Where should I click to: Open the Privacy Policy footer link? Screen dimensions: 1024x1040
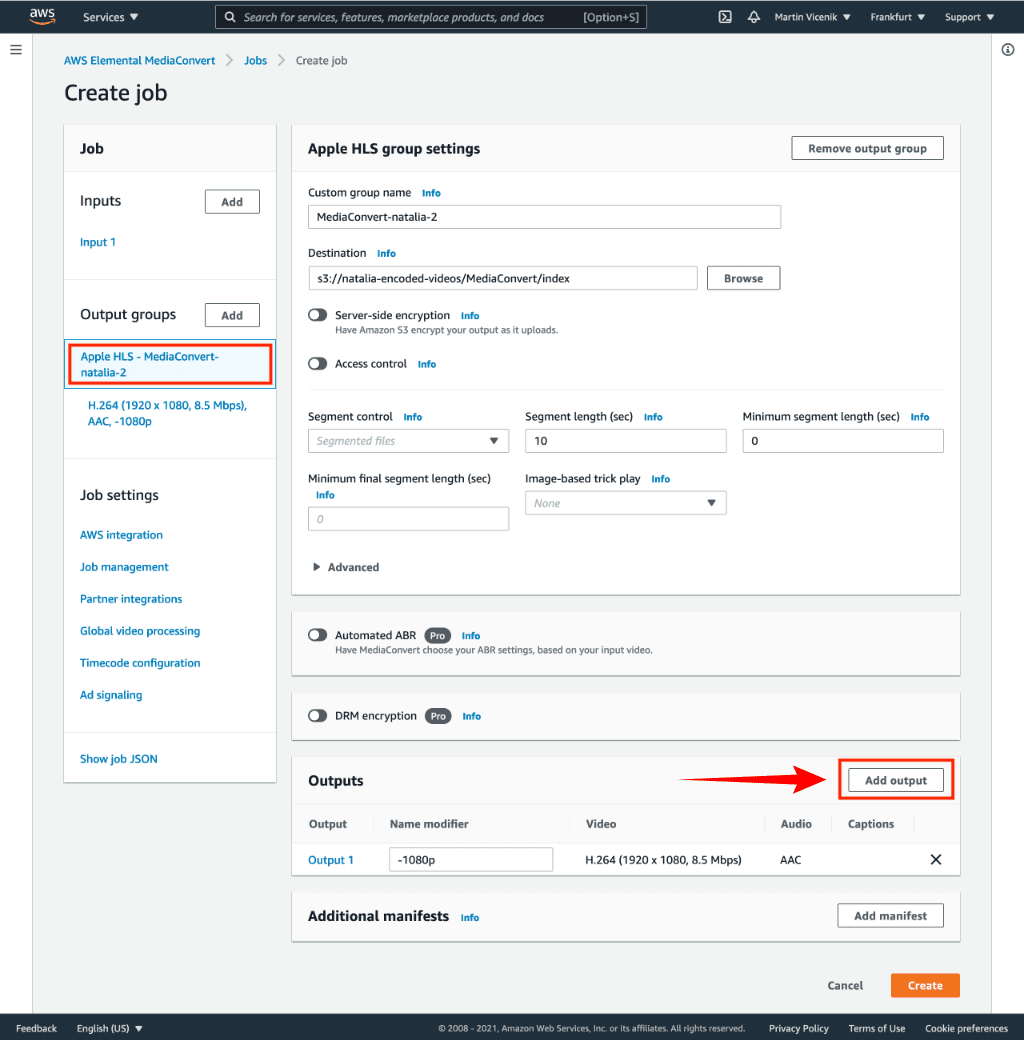pos(799,1028)
